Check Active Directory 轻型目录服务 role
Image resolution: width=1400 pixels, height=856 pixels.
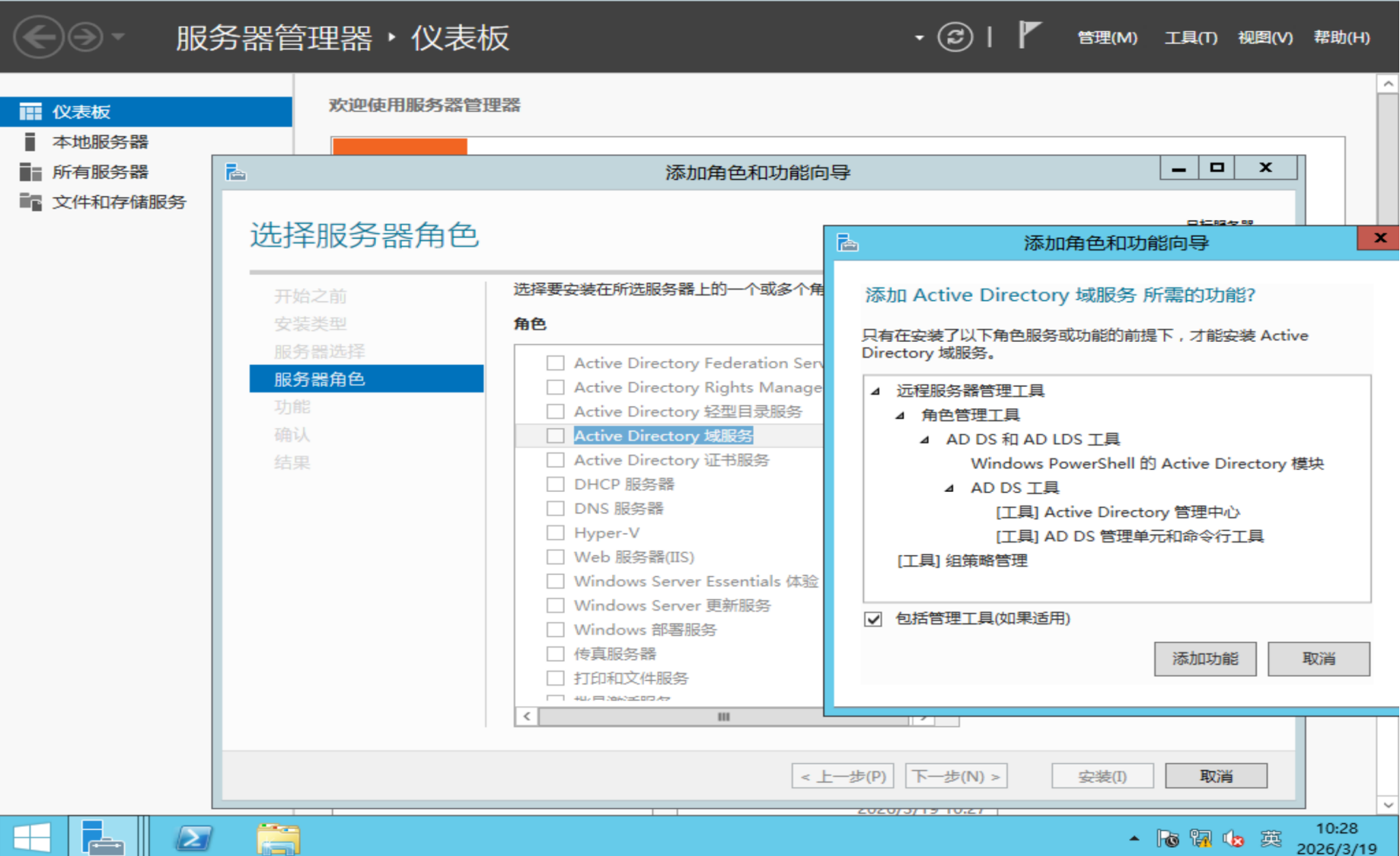pos(556,412)
